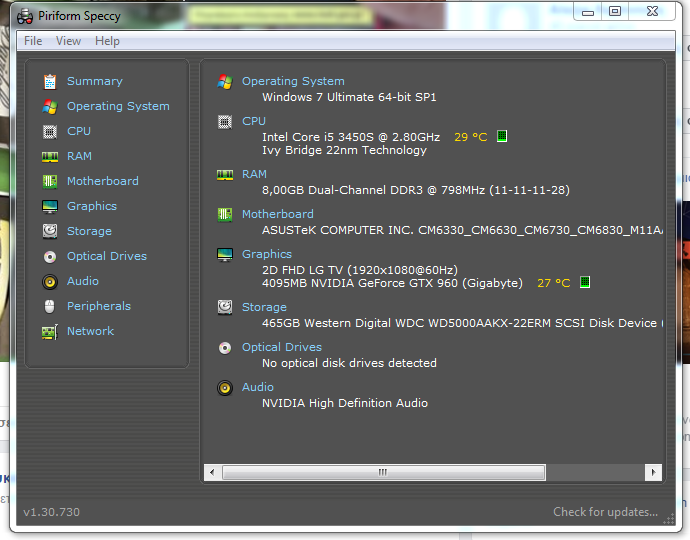This screenshot has width=690, height=540.
Task: Select CPU in the sidebar
Action: (79, 131)
